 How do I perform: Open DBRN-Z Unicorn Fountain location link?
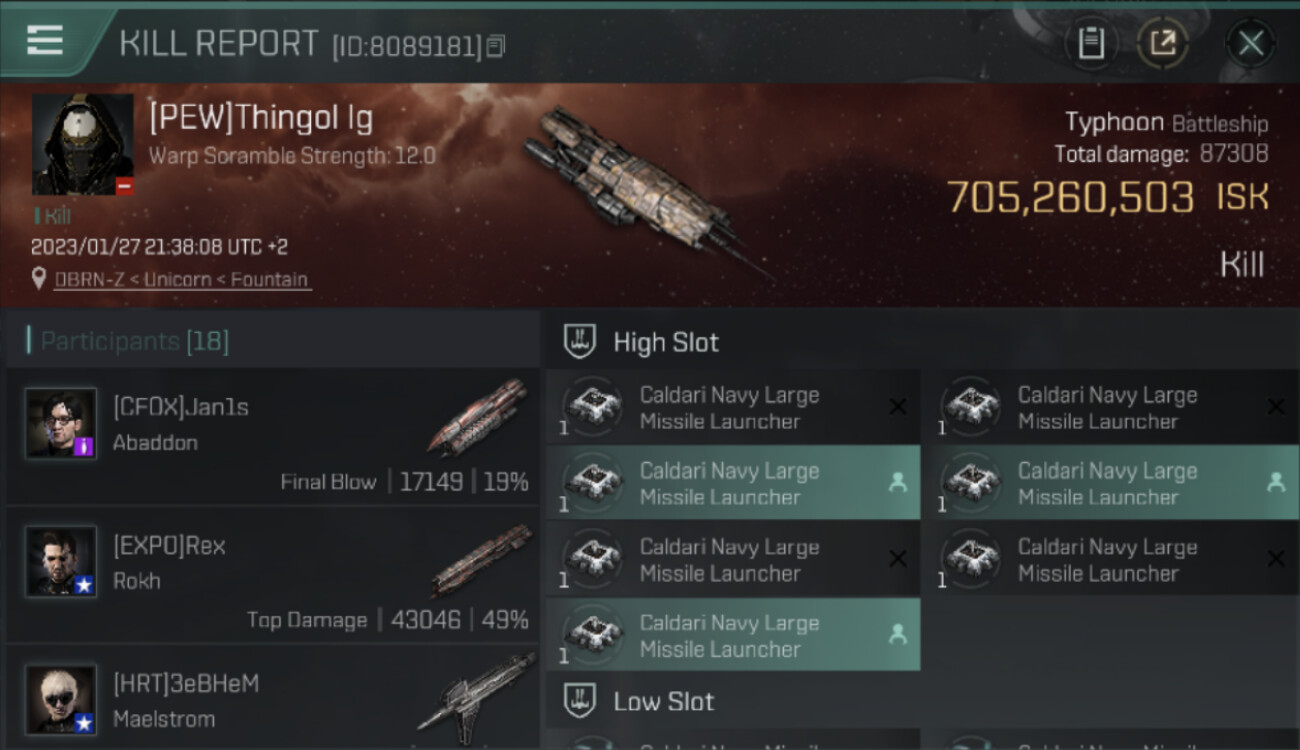[180, 280]
